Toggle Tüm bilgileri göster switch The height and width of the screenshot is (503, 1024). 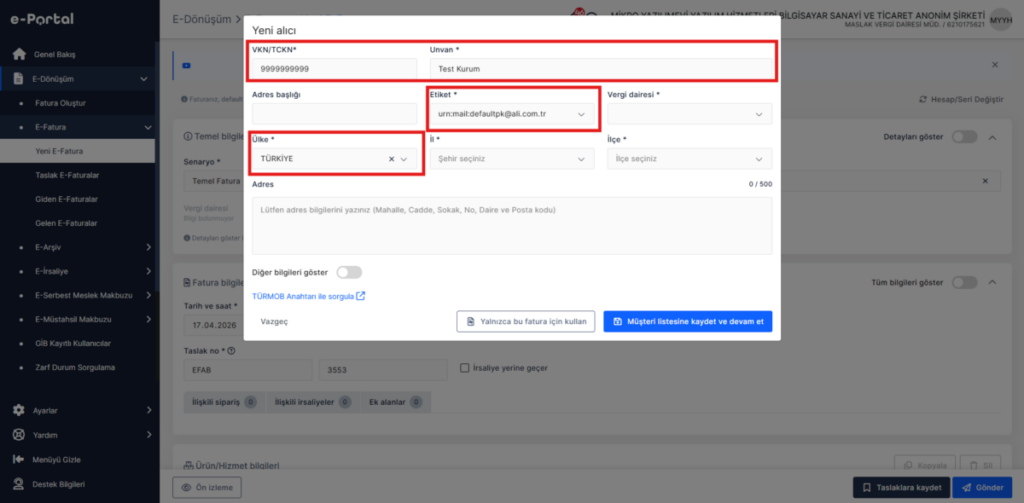965,282
